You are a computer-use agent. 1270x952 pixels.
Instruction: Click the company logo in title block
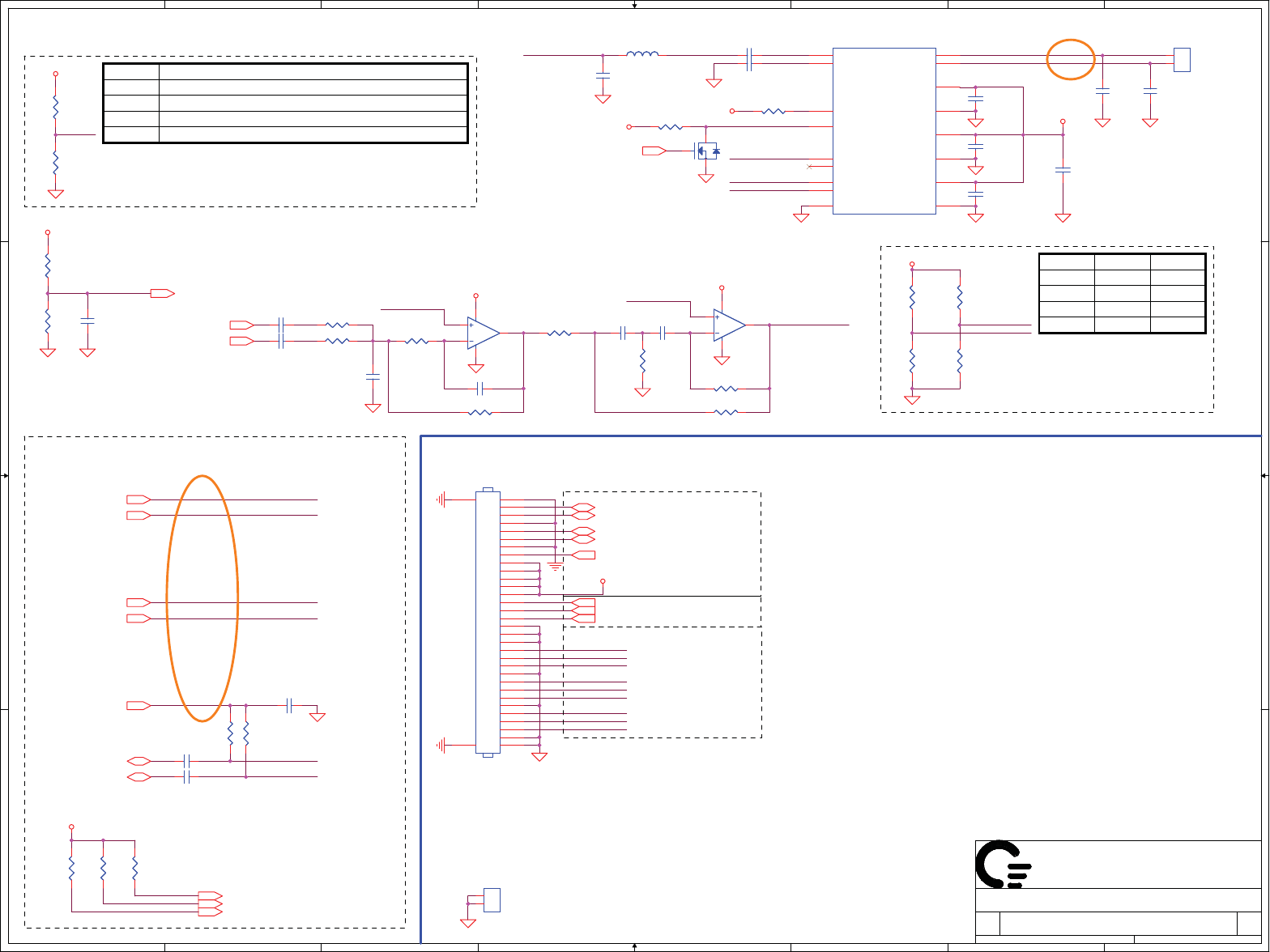[1004, 865]
